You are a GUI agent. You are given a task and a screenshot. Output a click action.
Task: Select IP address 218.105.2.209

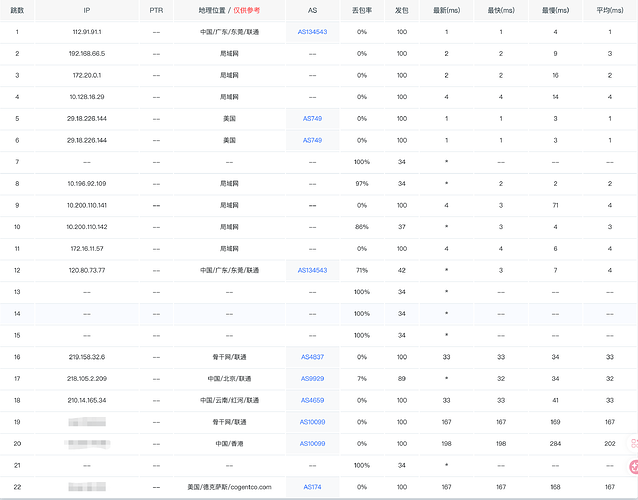pyautogui.click(x=87, y=378)
